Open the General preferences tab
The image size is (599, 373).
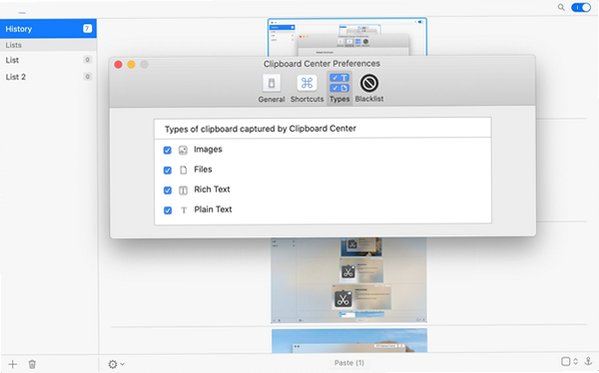point(271,88)
